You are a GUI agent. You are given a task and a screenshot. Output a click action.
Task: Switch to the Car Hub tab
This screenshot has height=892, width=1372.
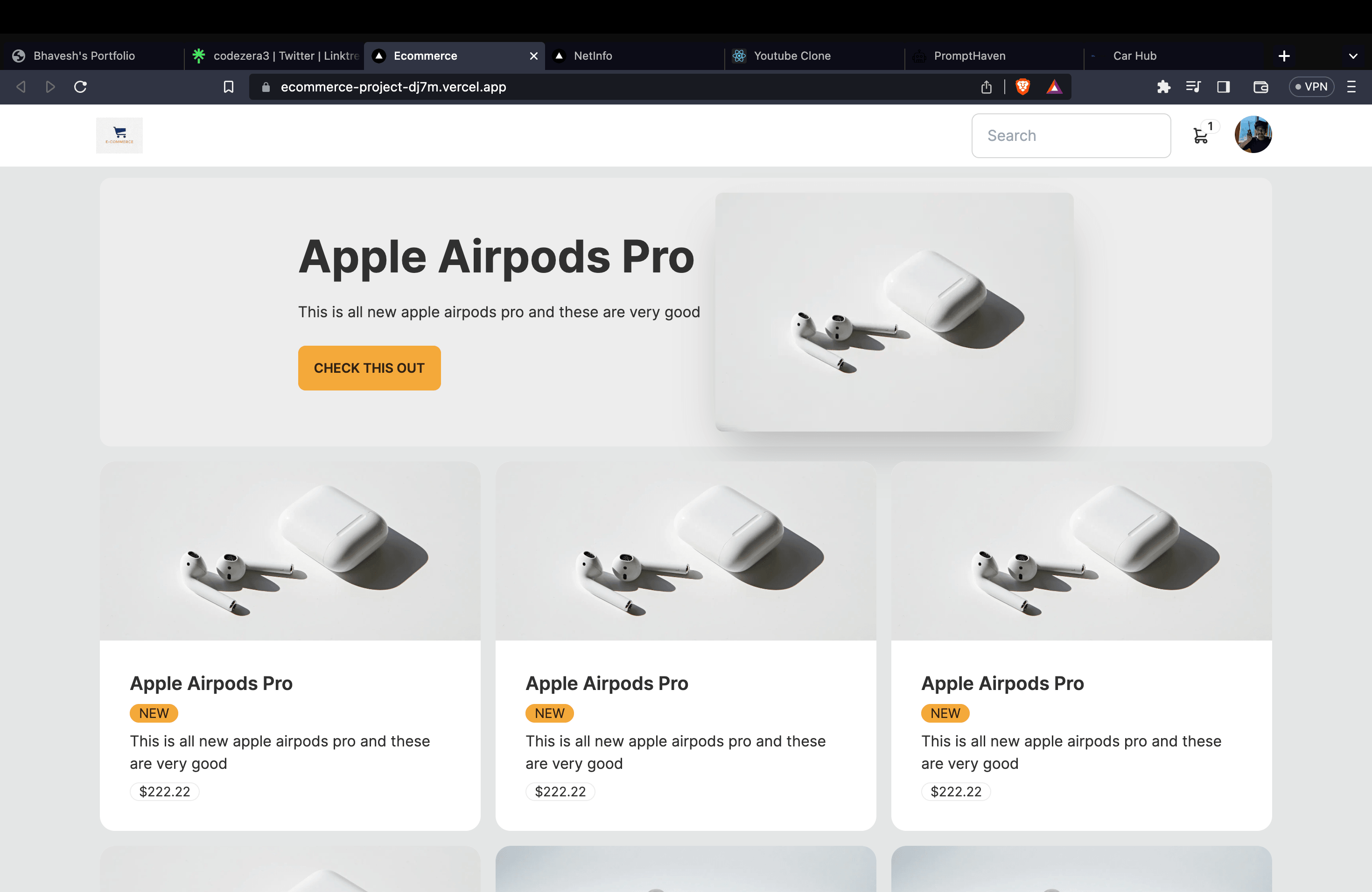pyautogui.click(x=1173, y=56)
